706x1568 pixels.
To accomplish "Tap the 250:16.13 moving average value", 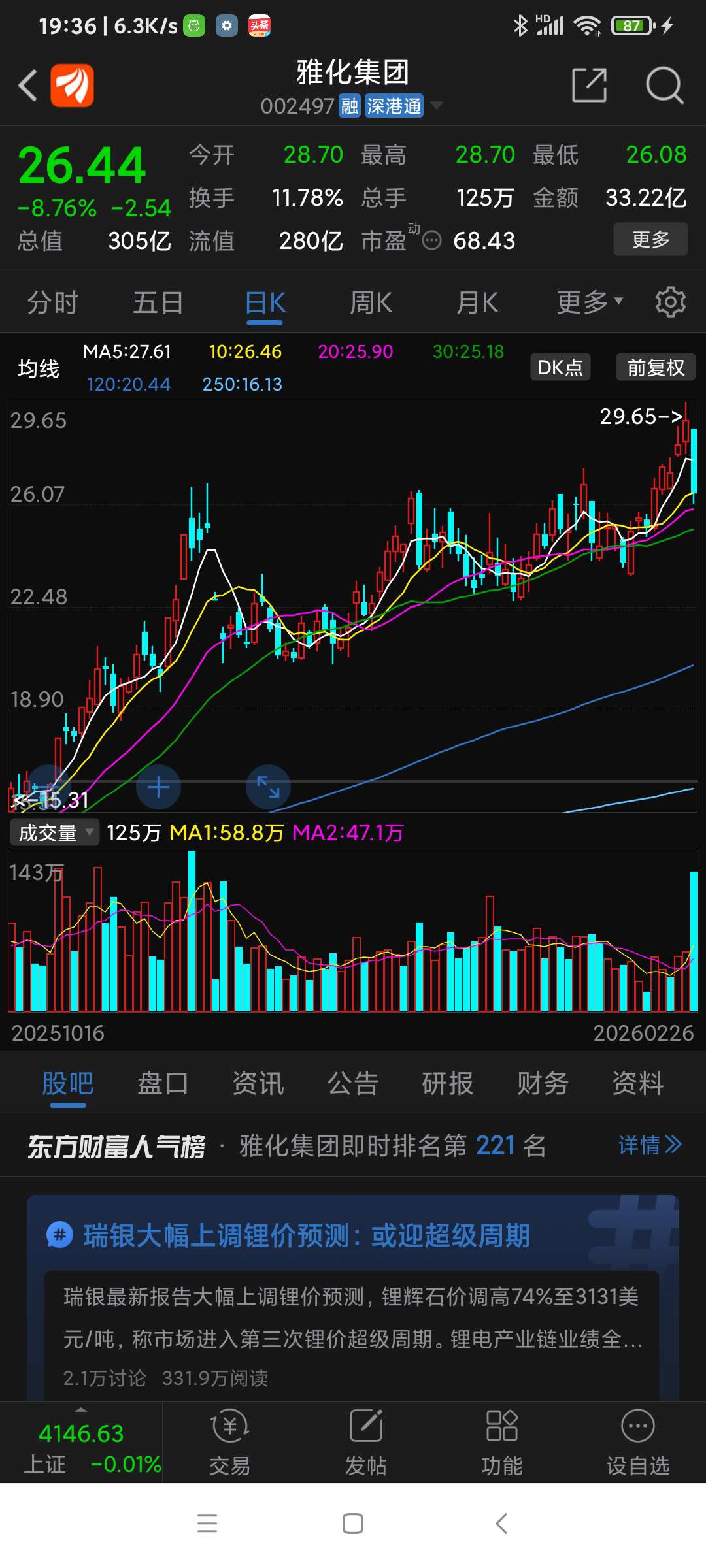I will tap(242, 384).
